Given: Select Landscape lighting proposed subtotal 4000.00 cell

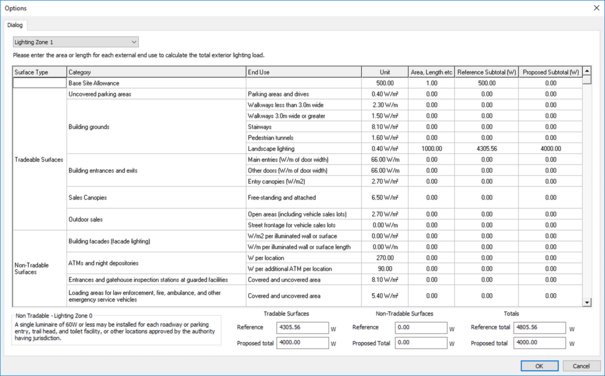Looking at the screenshot, I should pos(550,149).
